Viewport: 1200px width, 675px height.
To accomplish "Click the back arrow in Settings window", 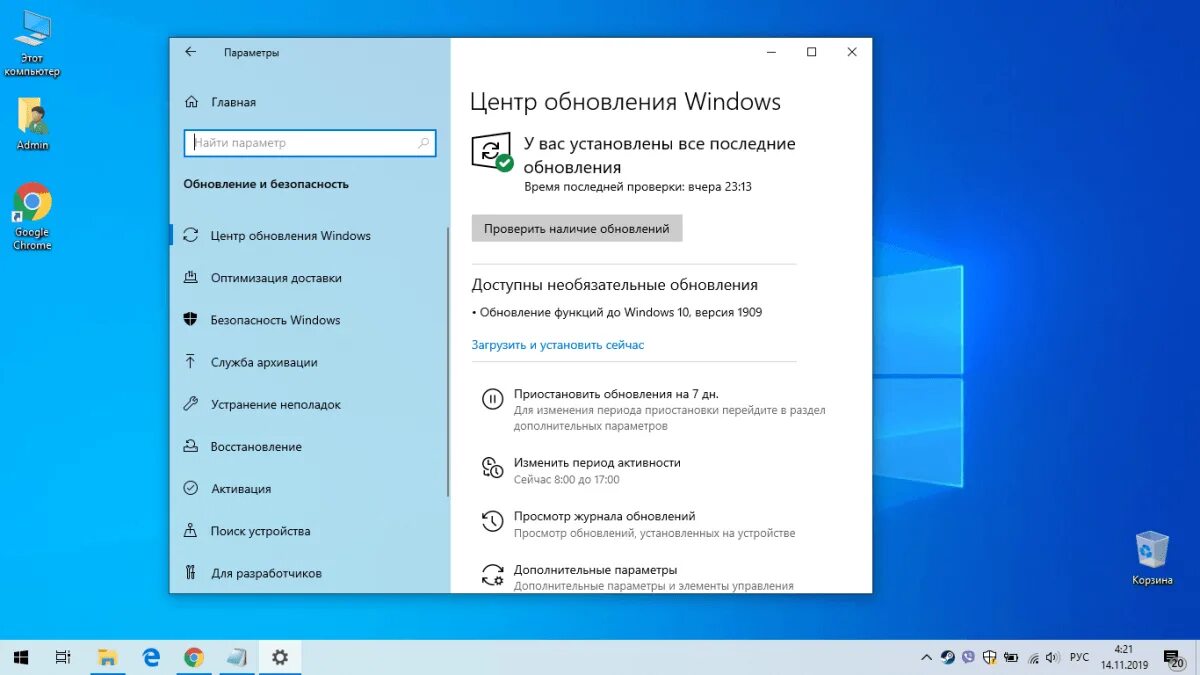I will click(x=191, y=52).
